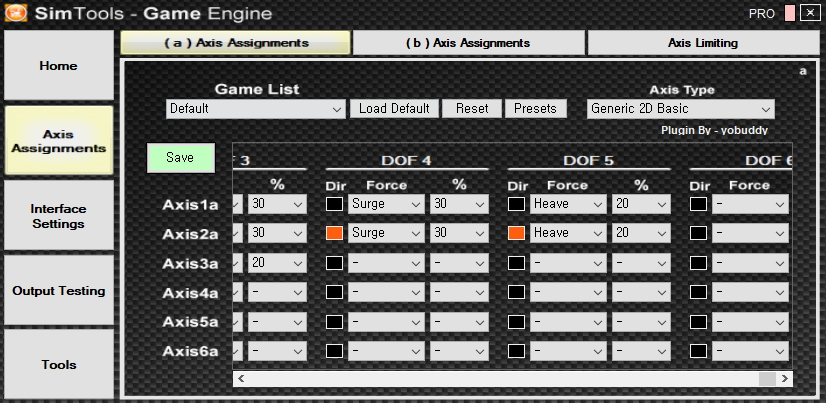Screen dimensions: 826x403
Task: Toggle DOF 6 direction box for Axis2a
Action: [699, 233]
